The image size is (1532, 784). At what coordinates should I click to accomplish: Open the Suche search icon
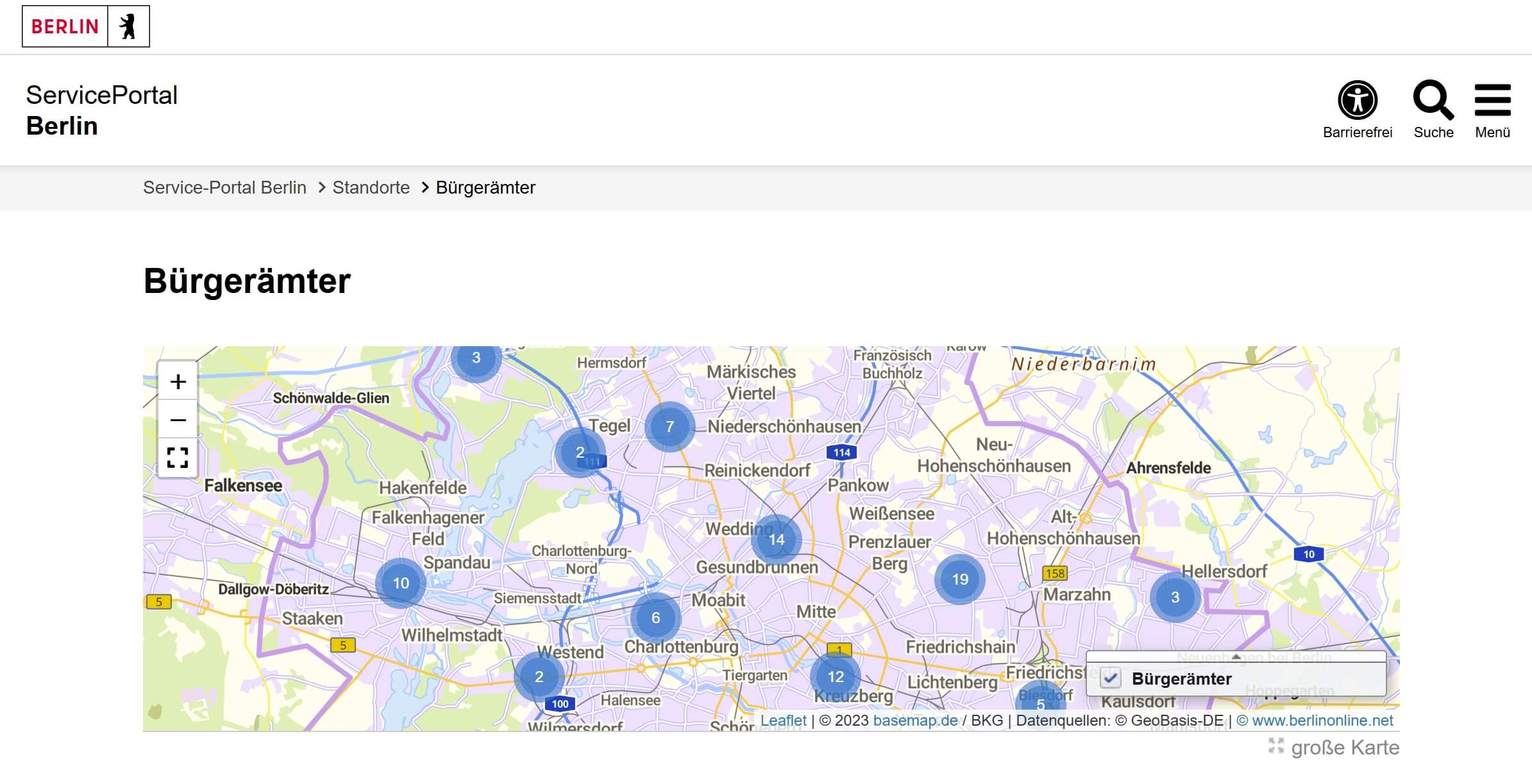pos(1433,100)
